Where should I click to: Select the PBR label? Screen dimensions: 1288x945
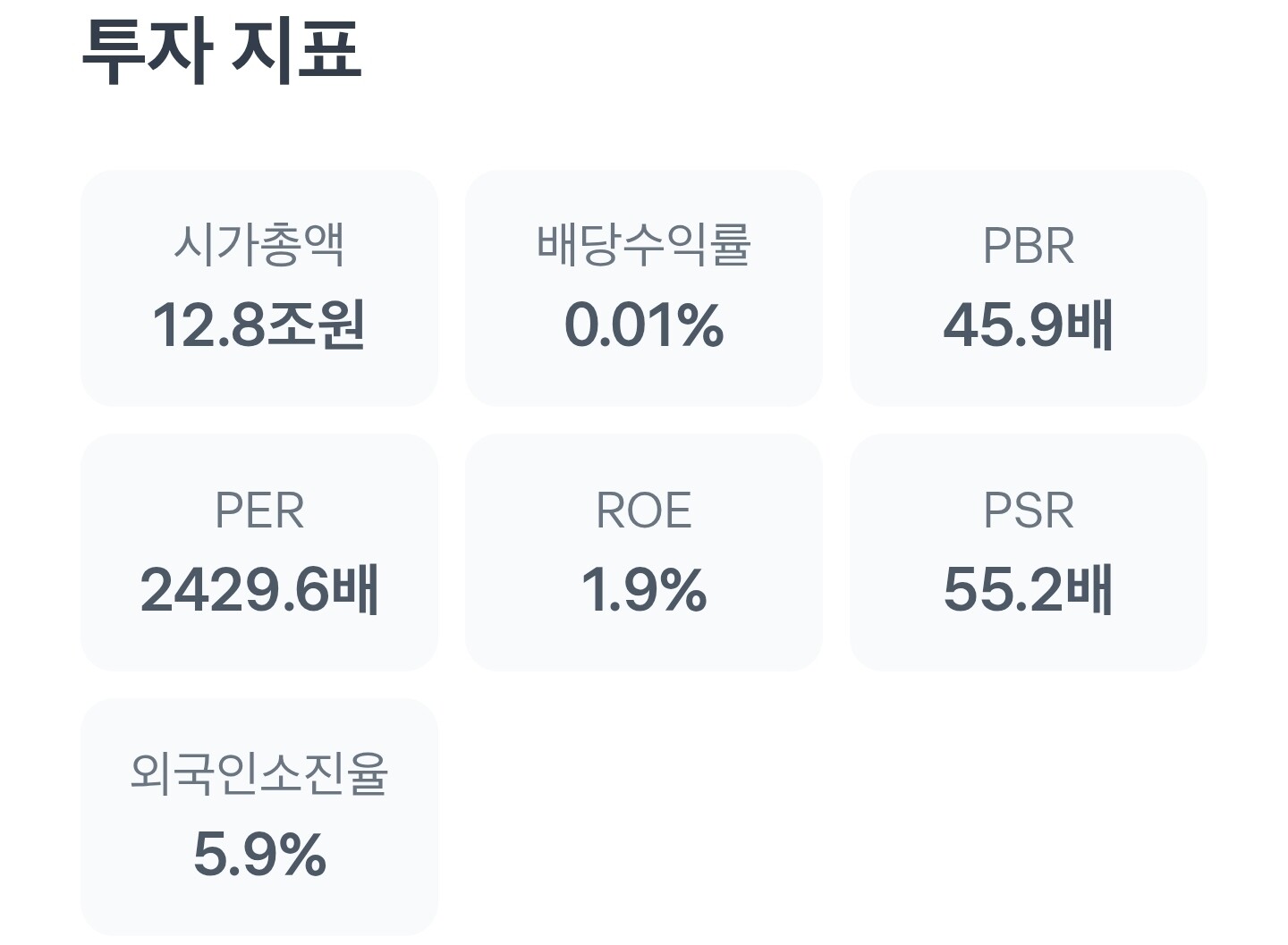tap(1028, 246)
